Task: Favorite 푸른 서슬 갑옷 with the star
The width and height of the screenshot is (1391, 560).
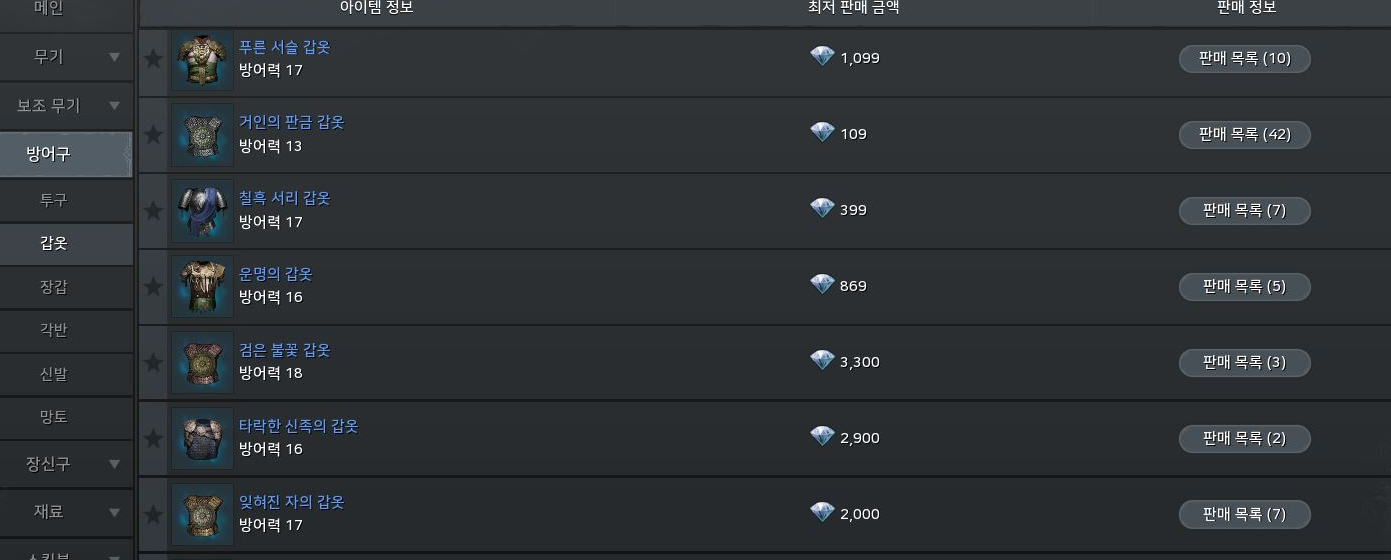Action: 153,59
